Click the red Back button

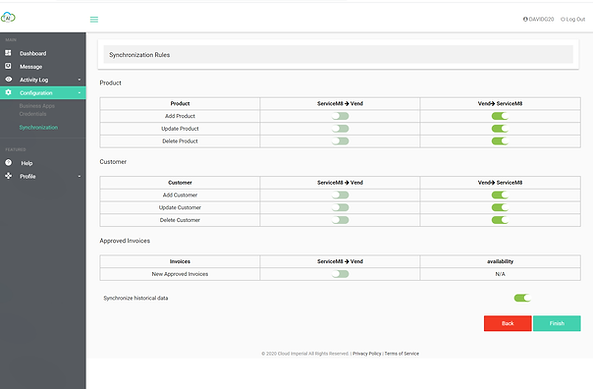pos(508,323)
